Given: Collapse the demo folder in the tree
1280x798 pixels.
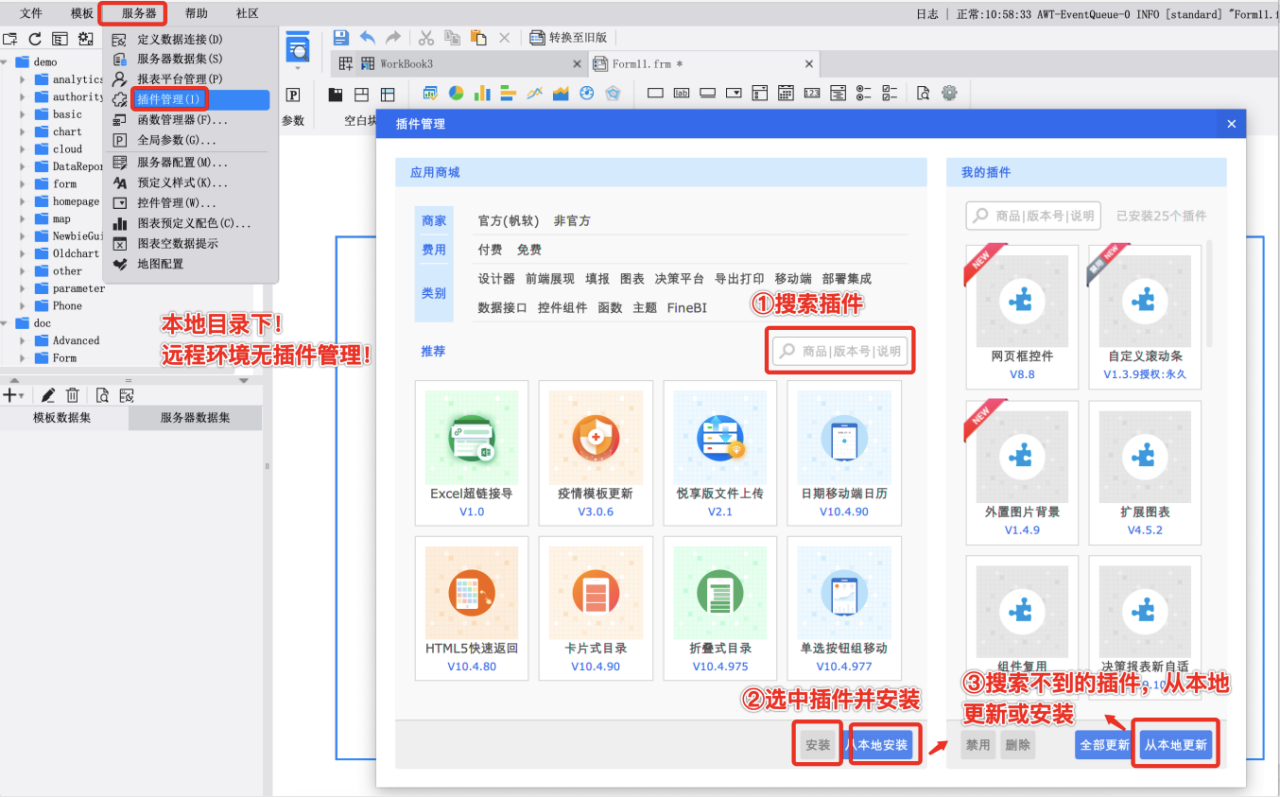Looking at the screenshot, I should [x=5, y=62].
